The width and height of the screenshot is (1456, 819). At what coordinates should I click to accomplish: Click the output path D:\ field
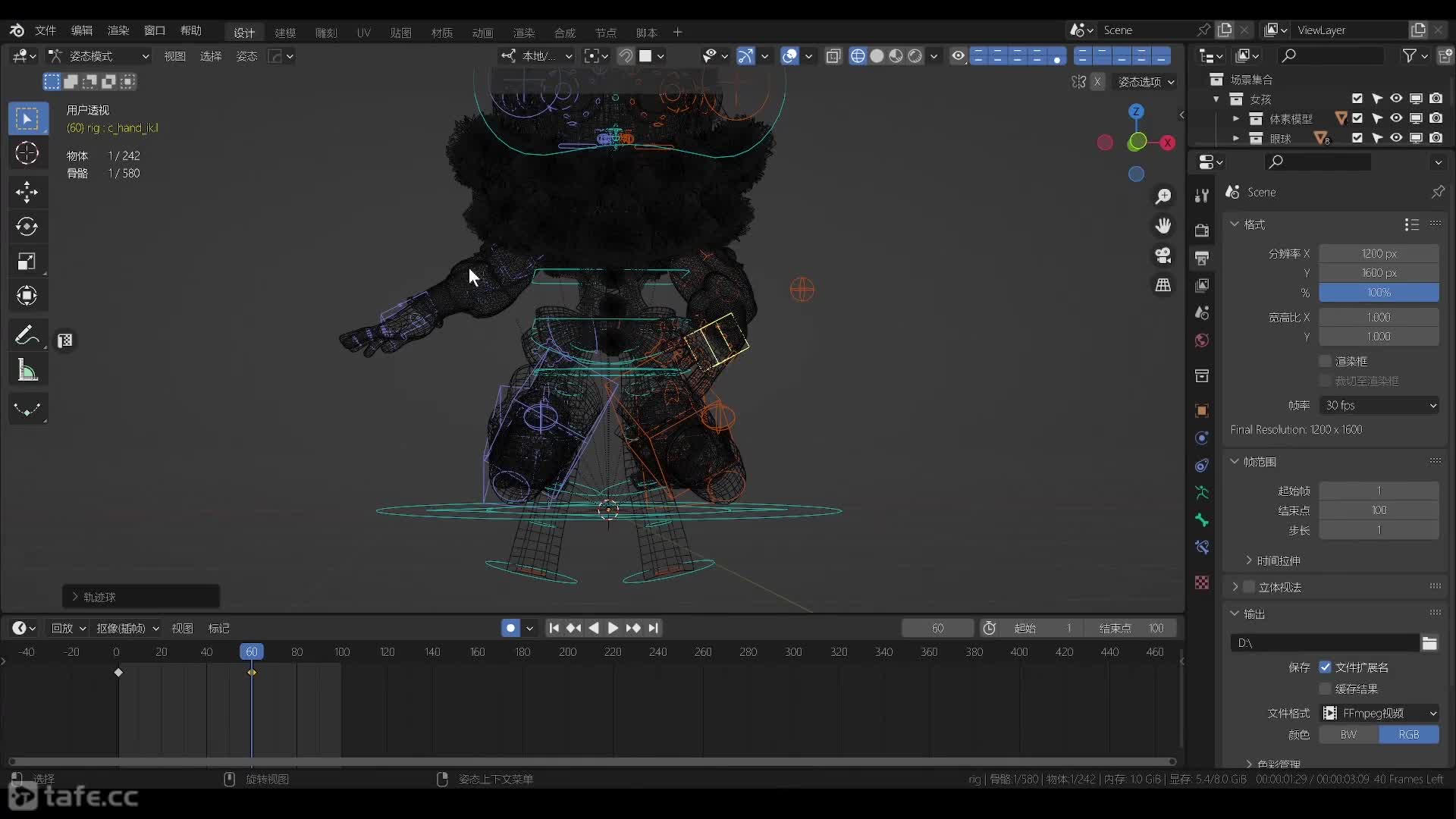pos(1324,643)
